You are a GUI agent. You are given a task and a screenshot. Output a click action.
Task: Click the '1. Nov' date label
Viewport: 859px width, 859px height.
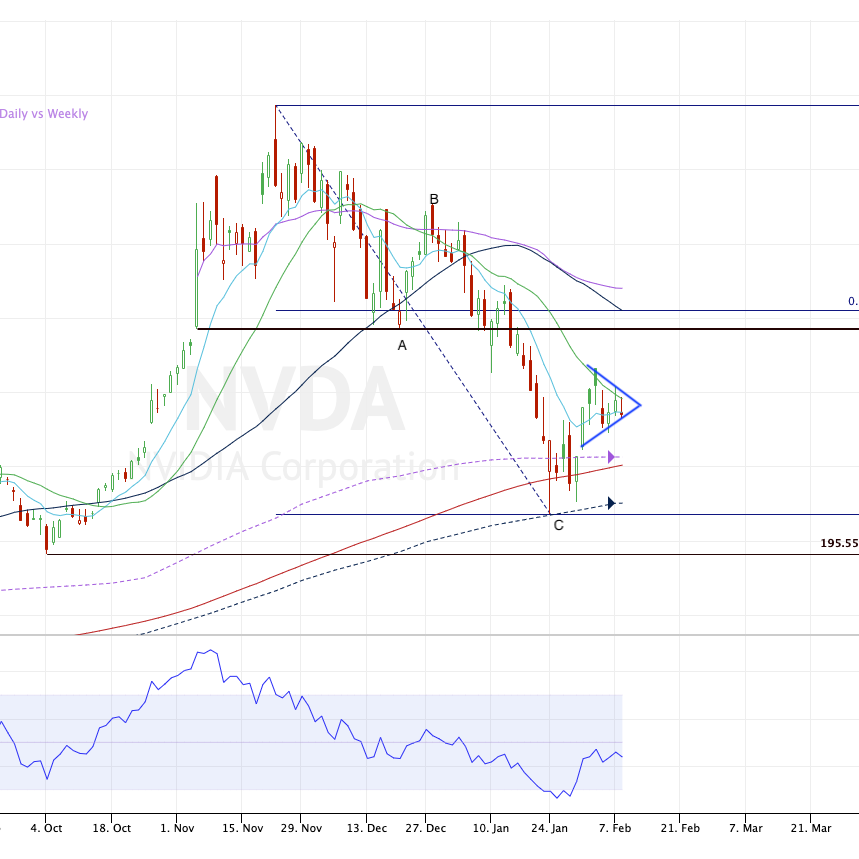(176, 829)
